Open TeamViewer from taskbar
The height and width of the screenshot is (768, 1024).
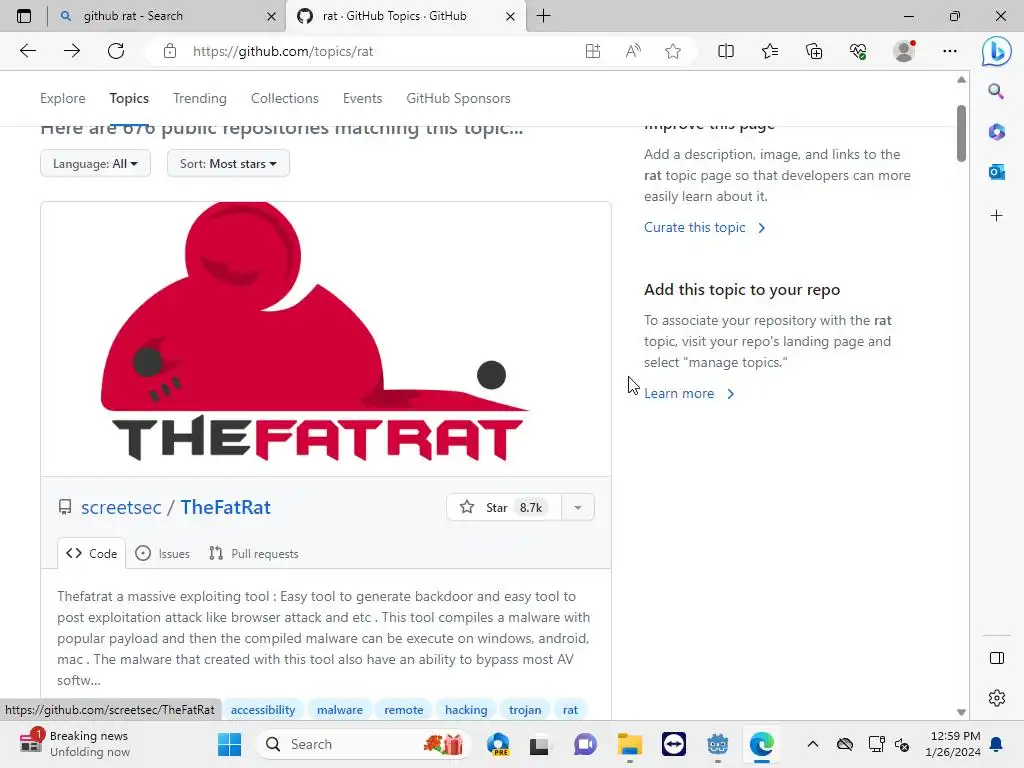[x=674, y=744]
